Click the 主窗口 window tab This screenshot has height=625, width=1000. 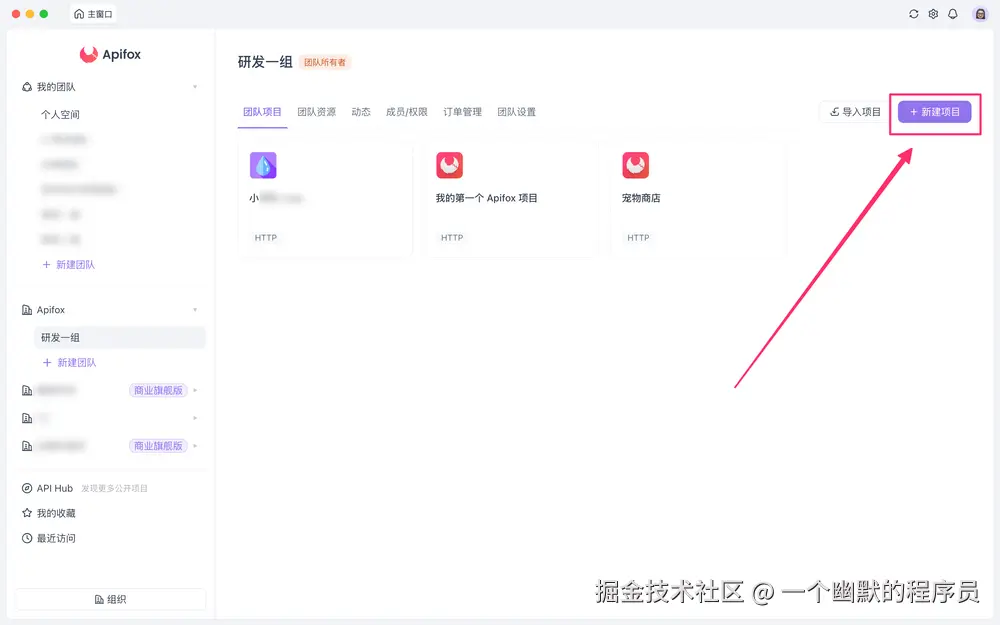[x=93, y=14]
